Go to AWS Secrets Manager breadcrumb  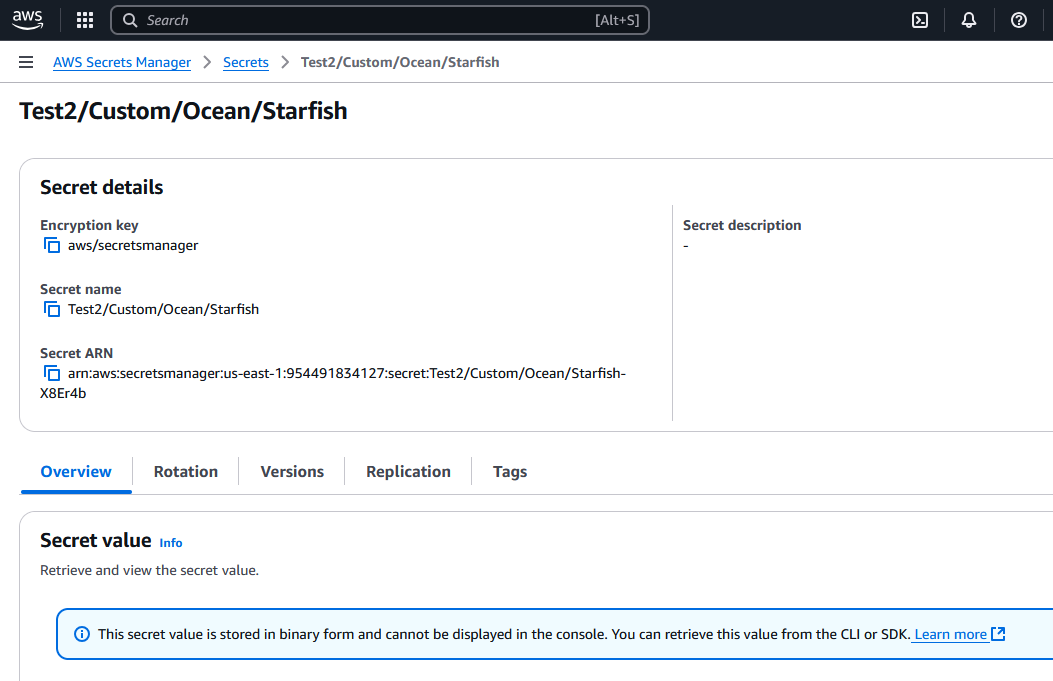pyautogui.click(x=122, y=62)
